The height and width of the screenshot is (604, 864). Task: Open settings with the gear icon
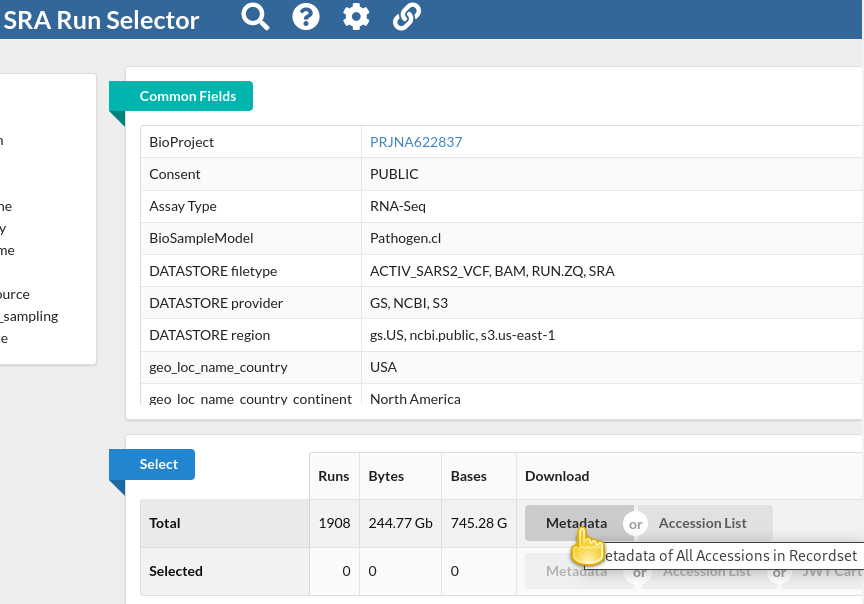(x=356, y=17)
